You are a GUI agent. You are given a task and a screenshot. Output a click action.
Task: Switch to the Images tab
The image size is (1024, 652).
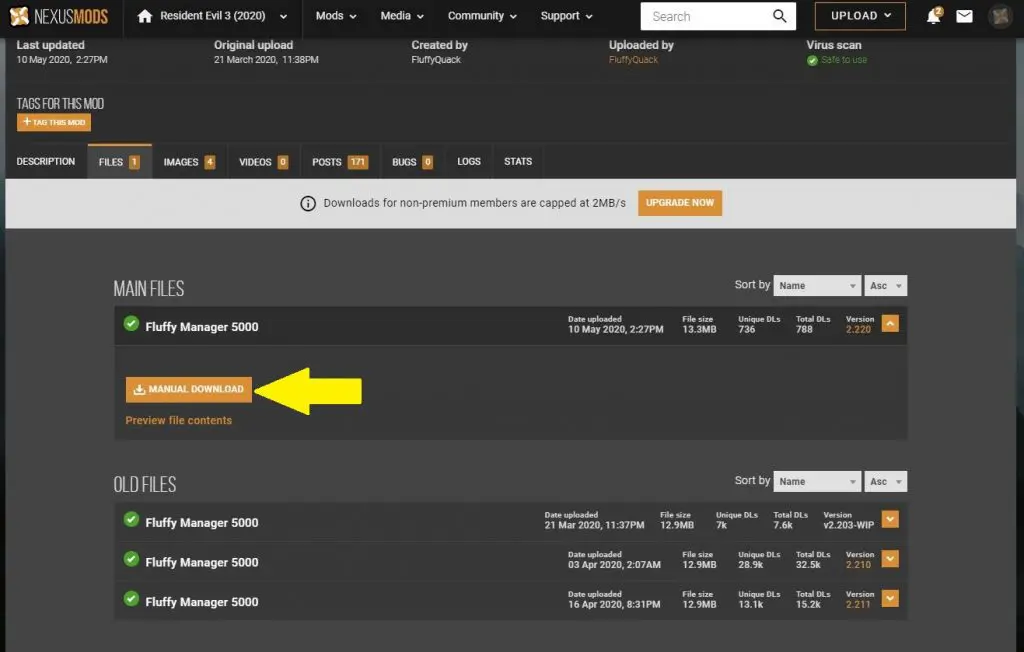click(x=189, y=162)
